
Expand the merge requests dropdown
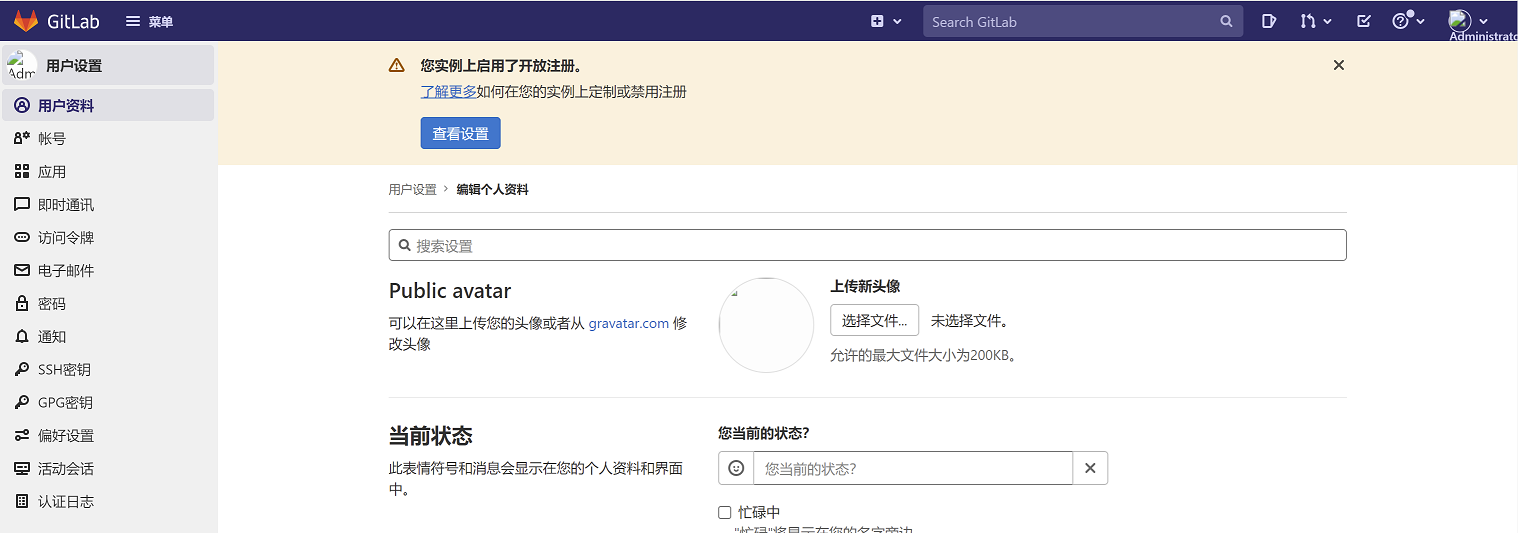pos(1315,21)
